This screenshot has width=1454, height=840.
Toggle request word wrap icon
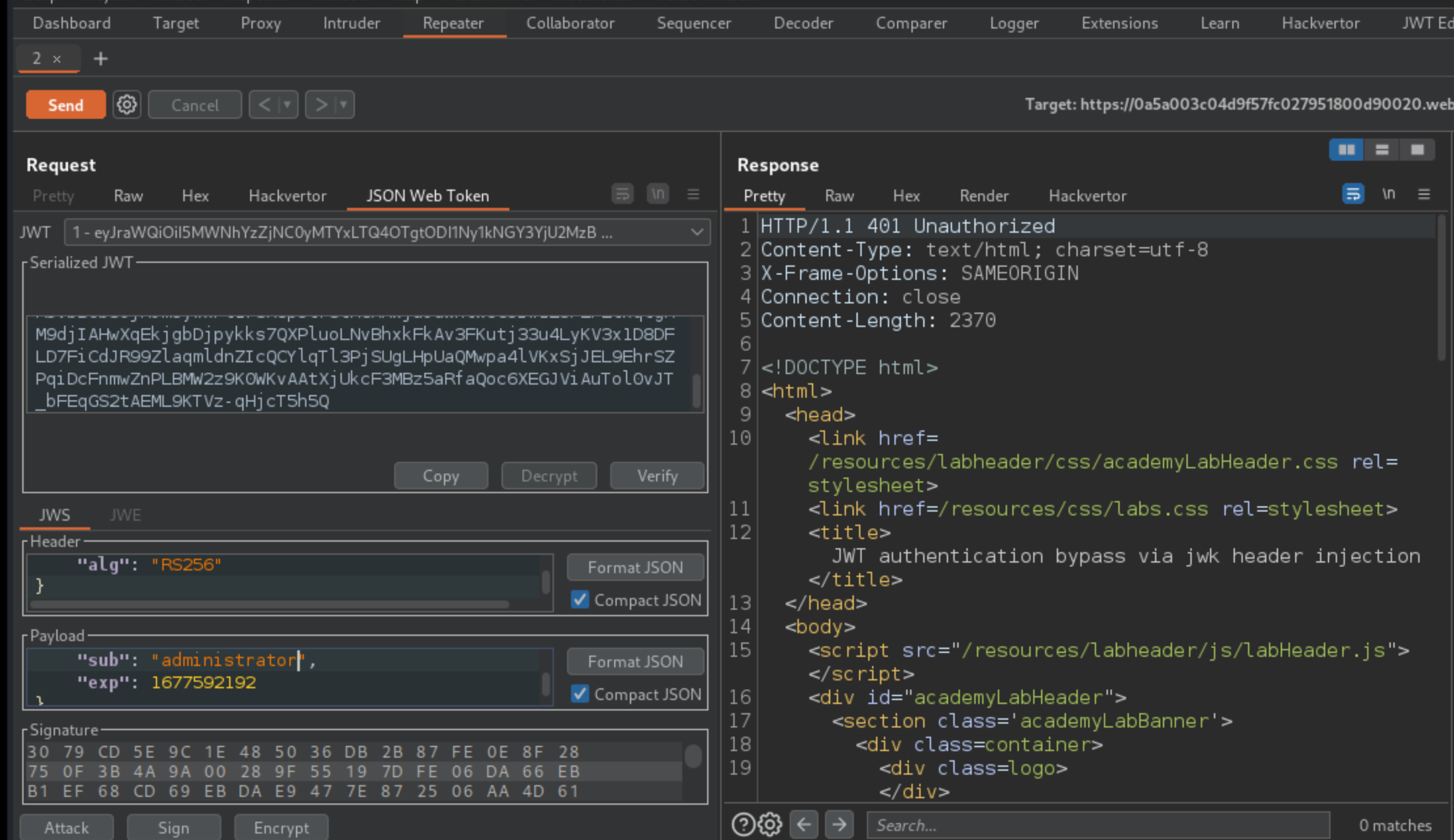[623, 194]
